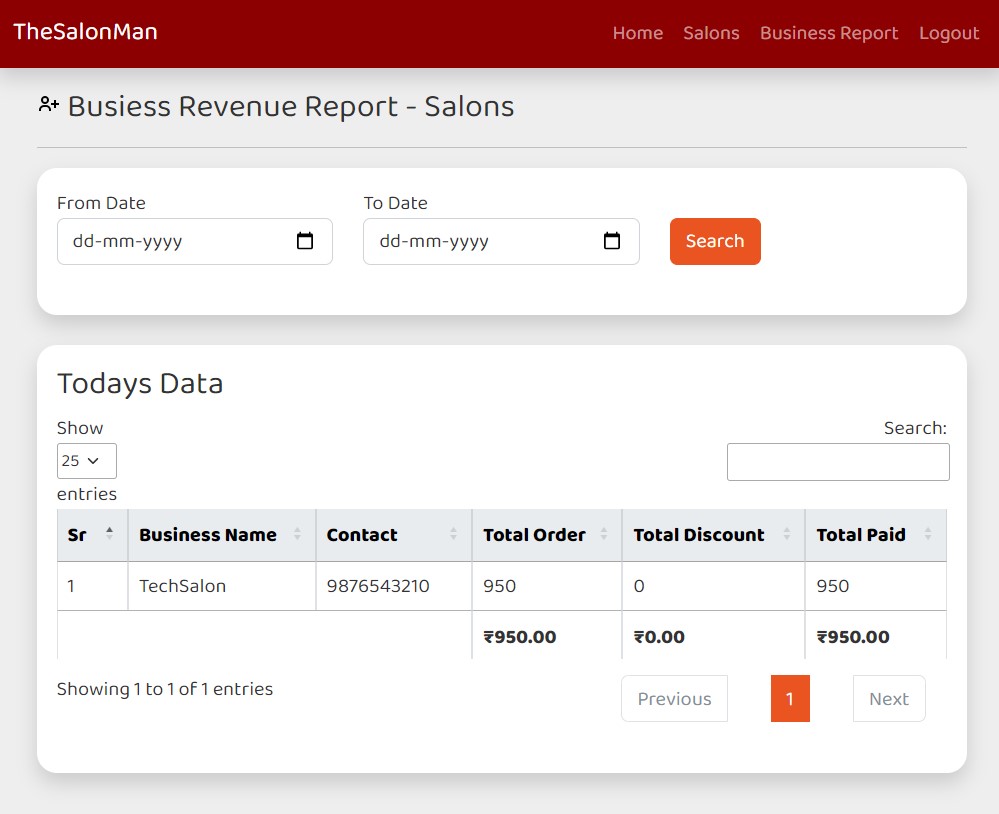Click the ₹950.00 Total Paid footer value
The width and height of the screenshot is (999, 814).
(x=853, y=637)
